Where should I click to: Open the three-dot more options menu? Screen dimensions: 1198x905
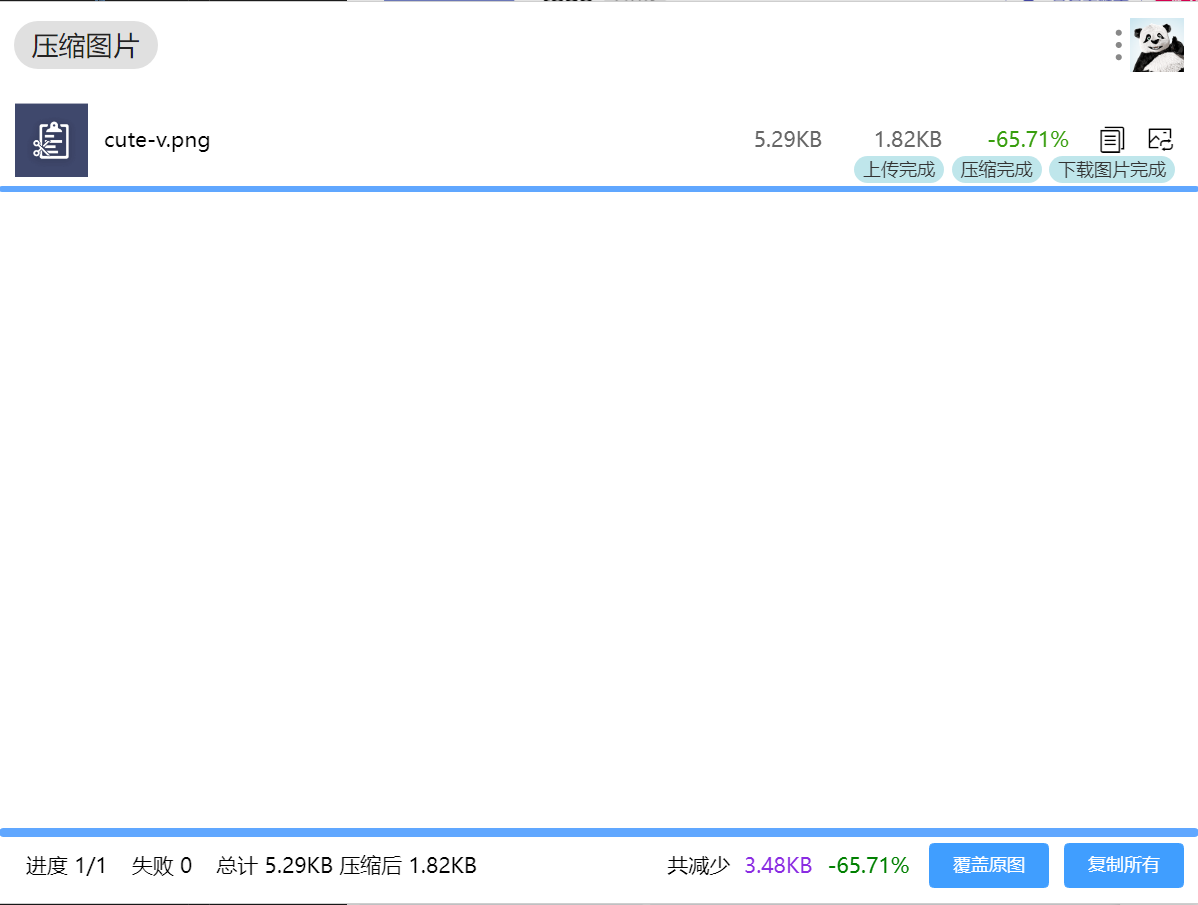[x=1118, y=45]
